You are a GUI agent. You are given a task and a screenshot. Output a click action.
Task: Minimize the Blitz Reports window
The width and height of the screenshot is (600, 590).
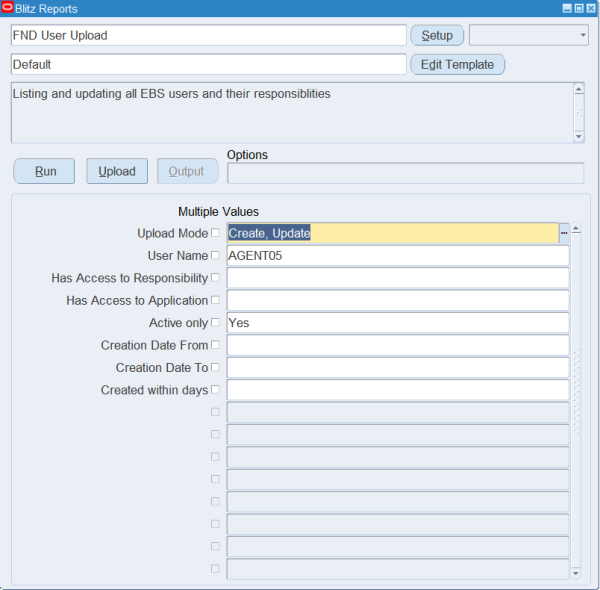pos(567,8)
